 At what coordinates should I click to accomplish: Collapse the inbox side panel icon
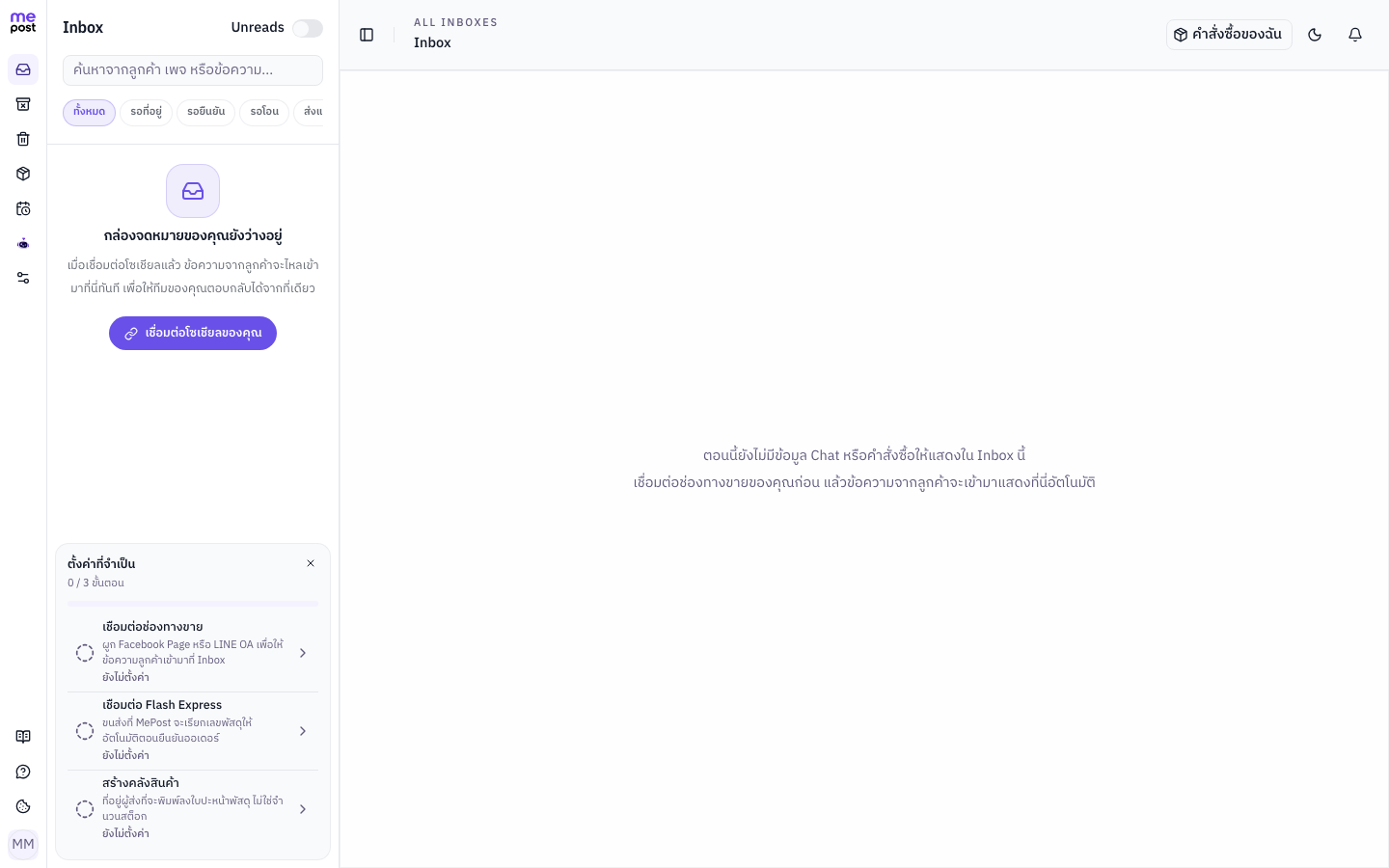(367, 35)
